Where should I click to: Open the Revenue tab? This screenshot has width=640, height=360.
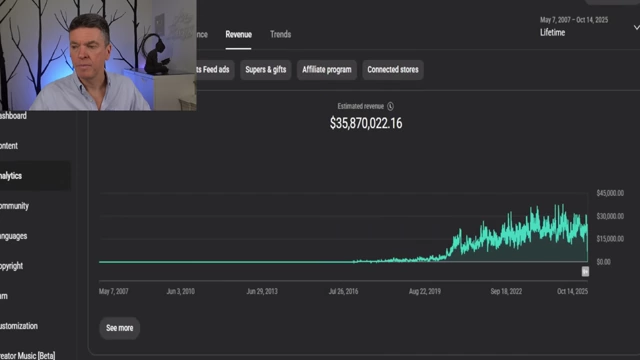point(238,35)
